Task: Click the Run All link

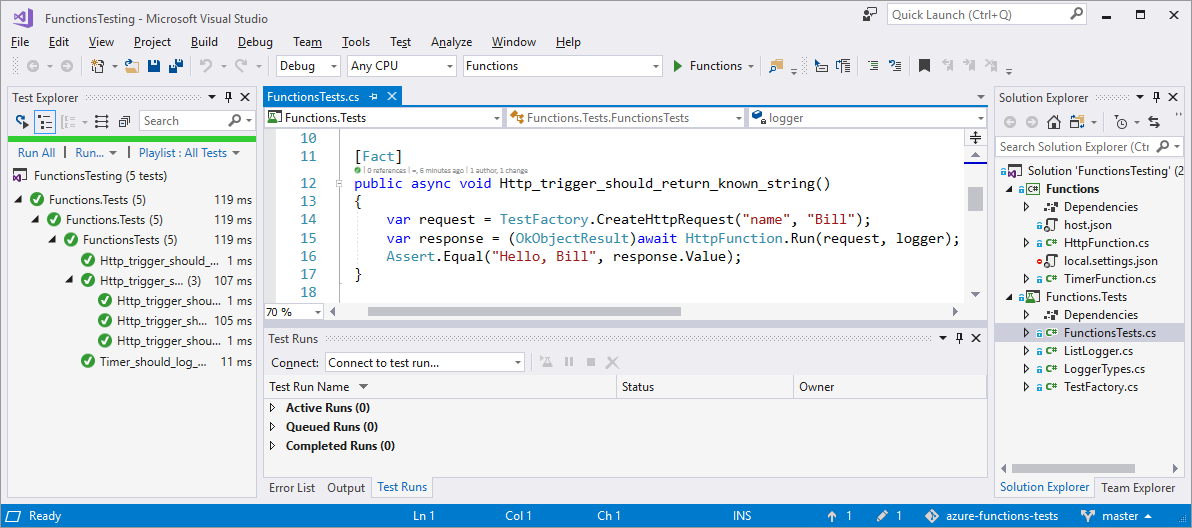Action: tap(36, 153)
